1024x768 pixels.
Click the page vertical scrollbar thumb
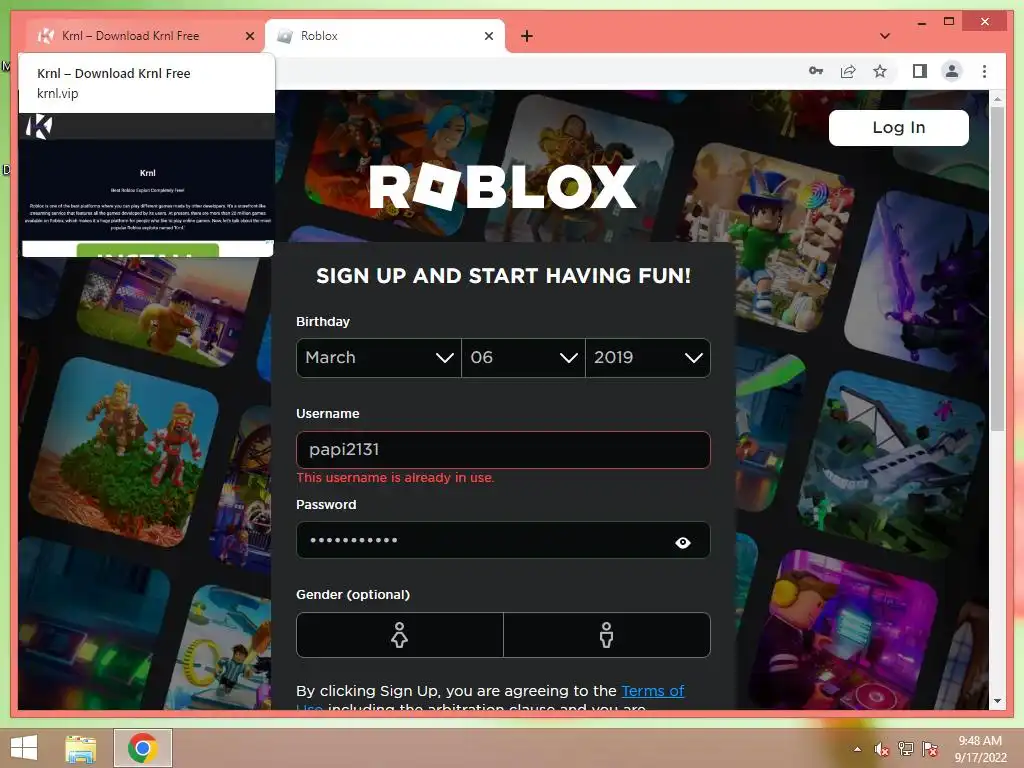(997, 268)
